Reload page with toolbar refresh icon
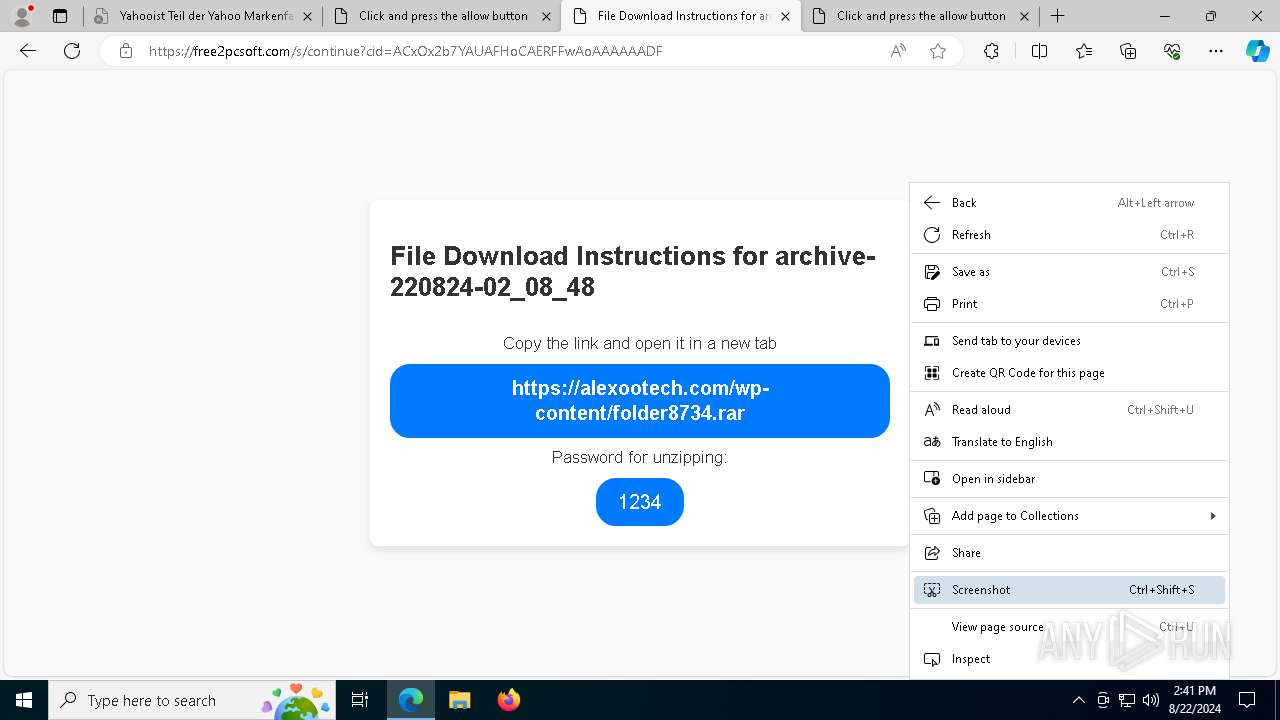 pyautogui.click(x=72, y=51)
